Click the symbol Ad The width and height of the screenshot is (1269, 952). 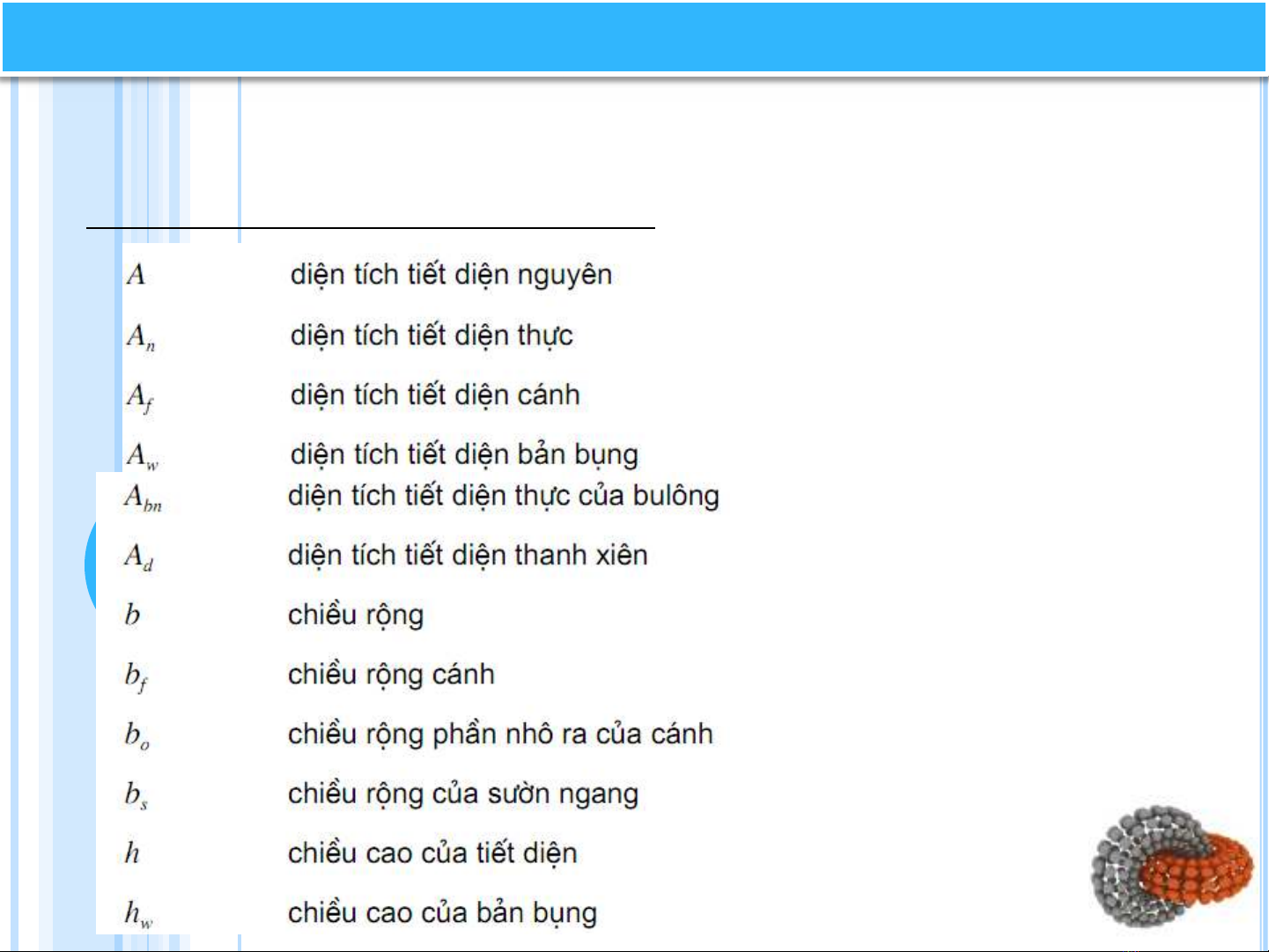[x=139, y=557]
